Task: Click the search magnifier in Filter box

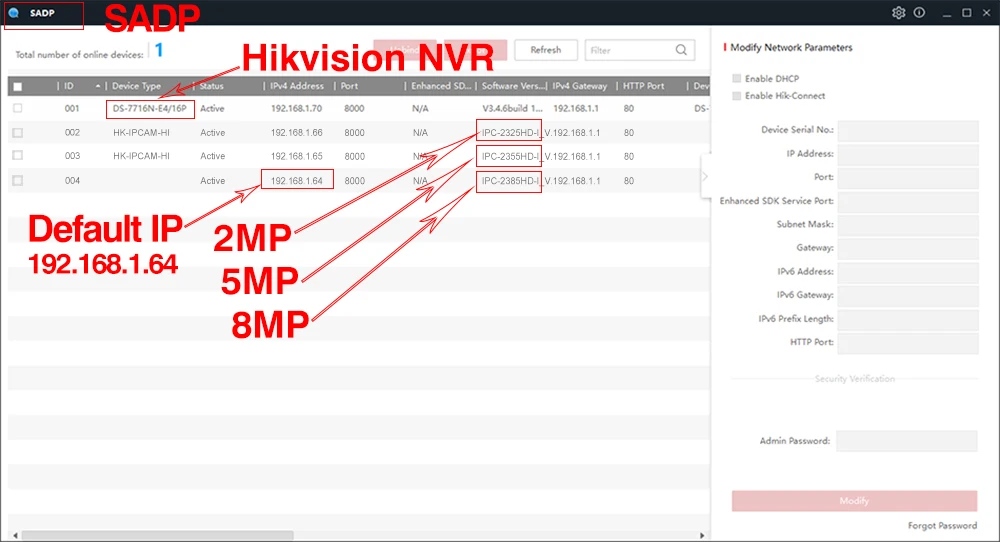Action: [x=681, y=50]
